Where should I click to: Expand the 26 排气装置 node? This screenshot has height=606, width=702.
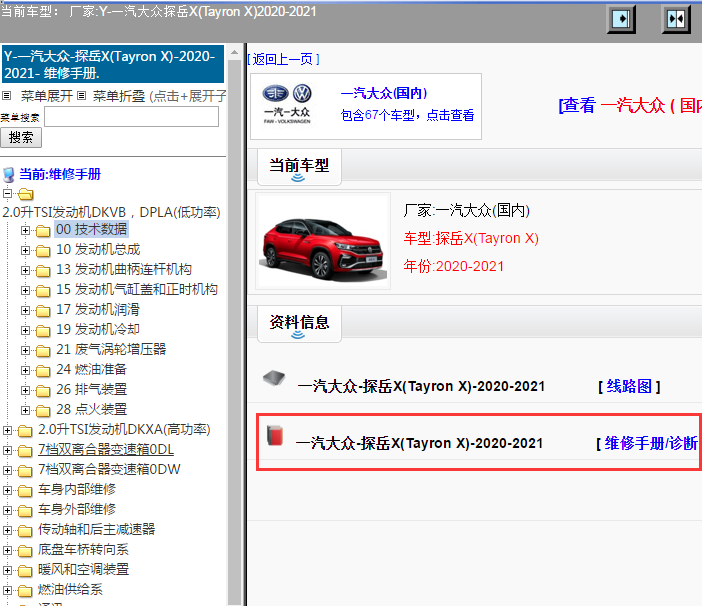(x=26, y=390)
